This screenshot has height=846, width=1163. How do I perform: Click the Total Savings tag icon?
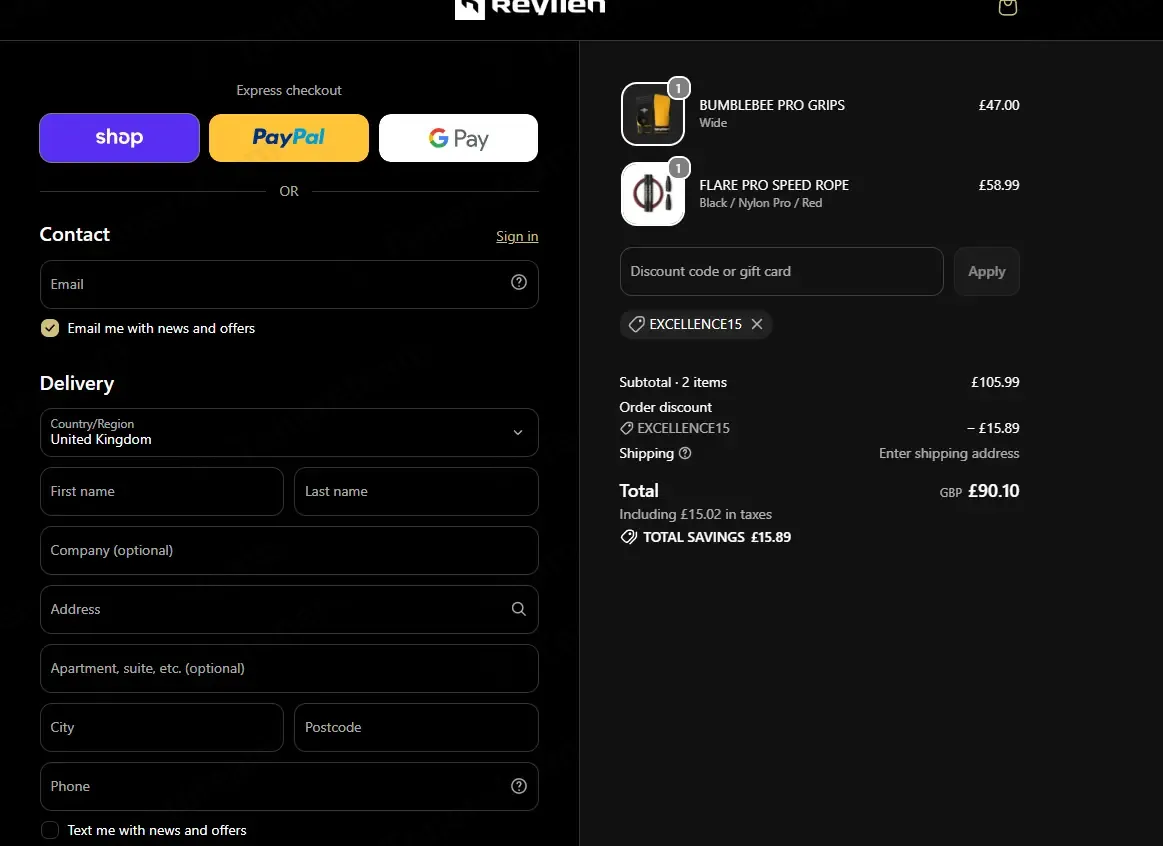628,537
